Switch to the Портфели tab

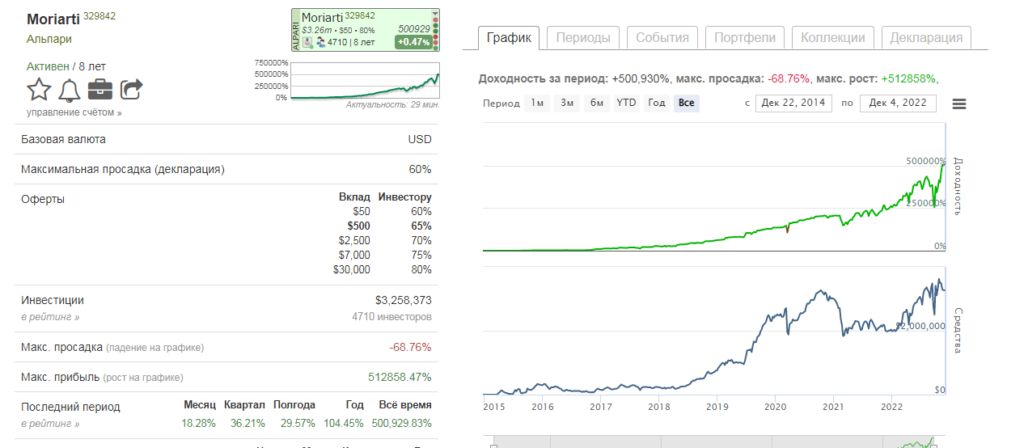(x=744, y=38)
